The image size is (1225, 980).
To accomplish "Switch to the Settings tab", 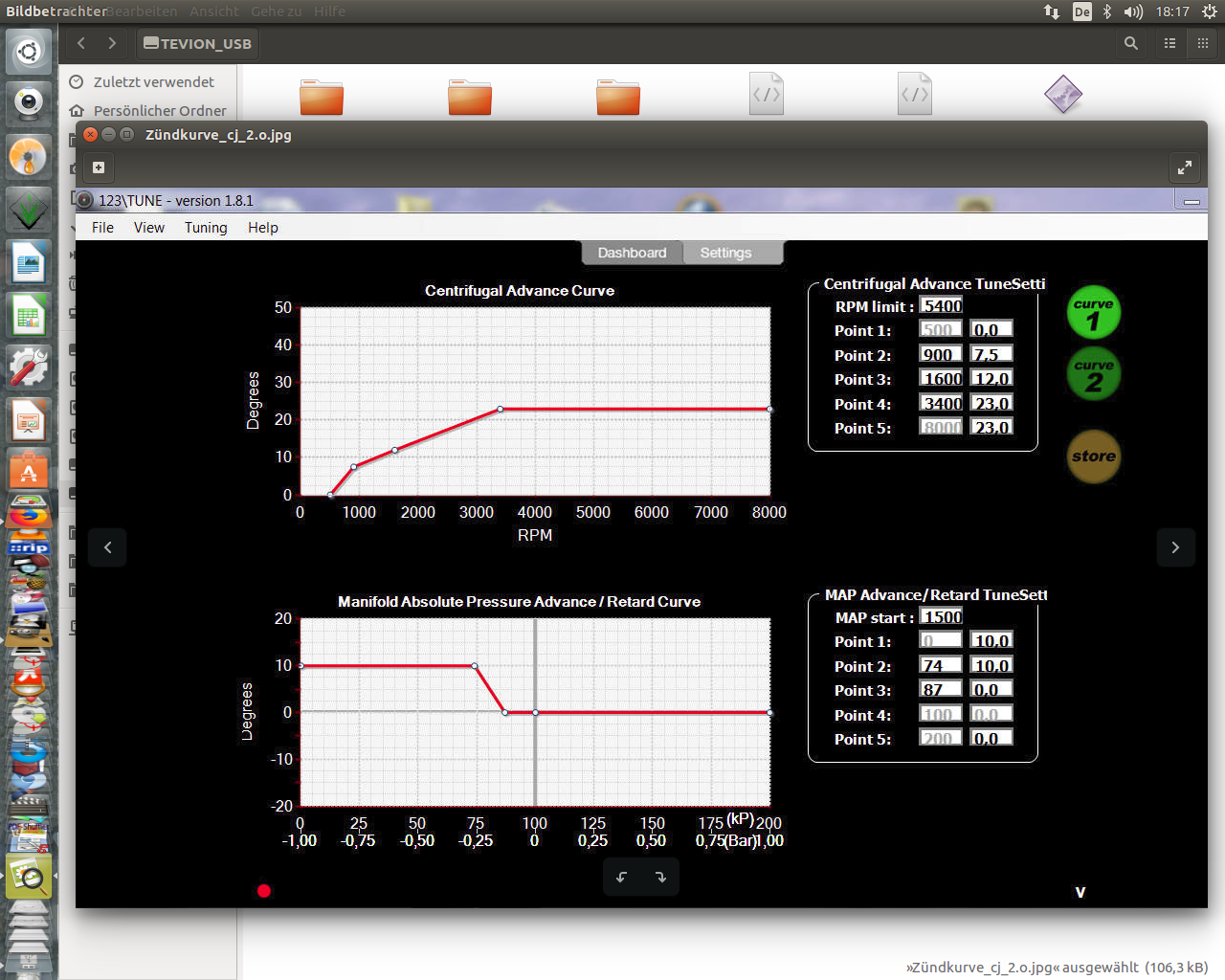I will coord(725,253).
